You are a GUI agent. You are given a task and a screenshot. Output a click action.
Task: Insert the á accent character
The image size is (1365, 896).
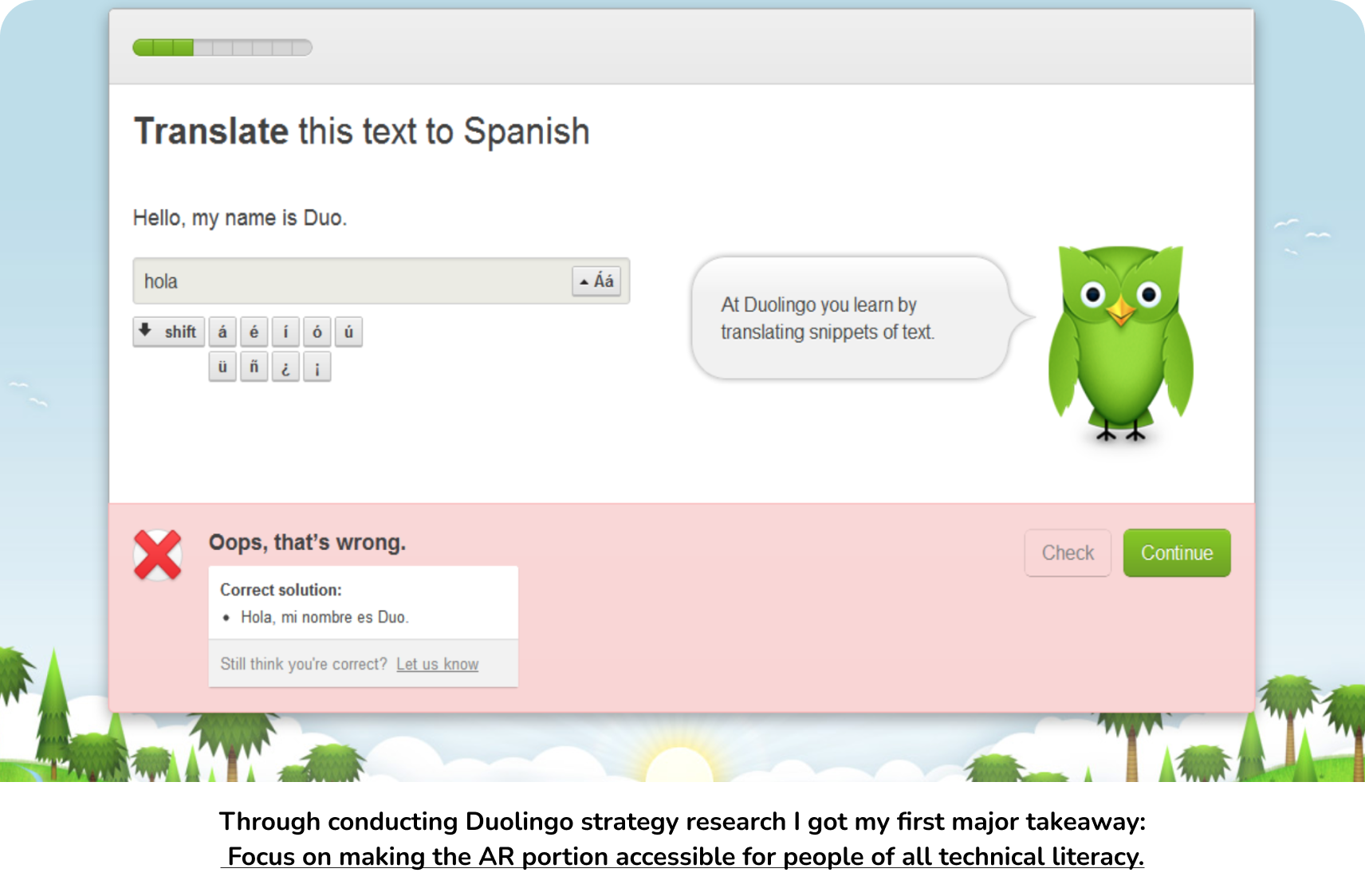click(222, 332)
